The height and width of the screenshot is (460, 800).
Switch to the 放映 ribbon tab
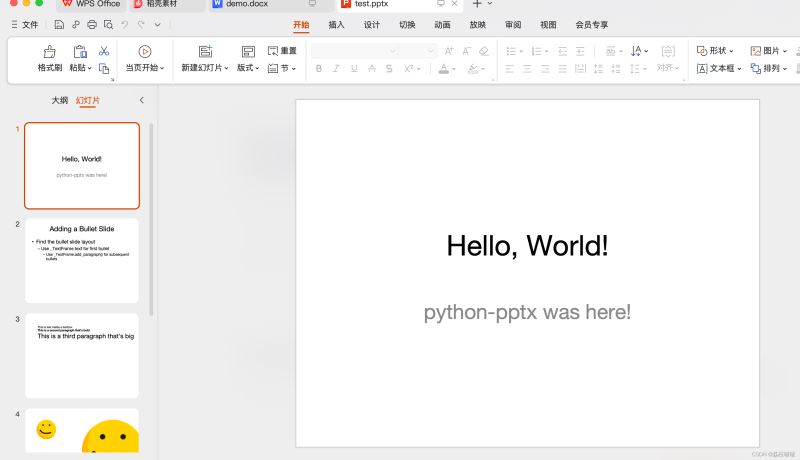(x=478, y=24)
